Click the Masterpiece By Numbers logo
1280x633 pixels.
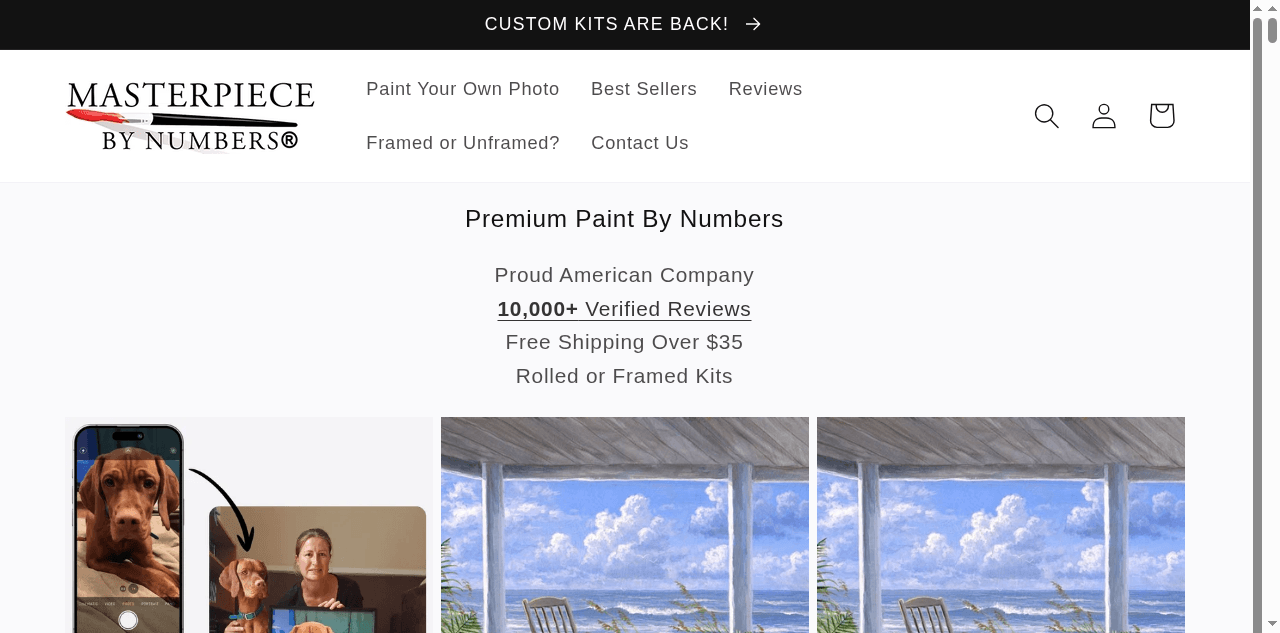pyautogui.click(x=190, y=116)
